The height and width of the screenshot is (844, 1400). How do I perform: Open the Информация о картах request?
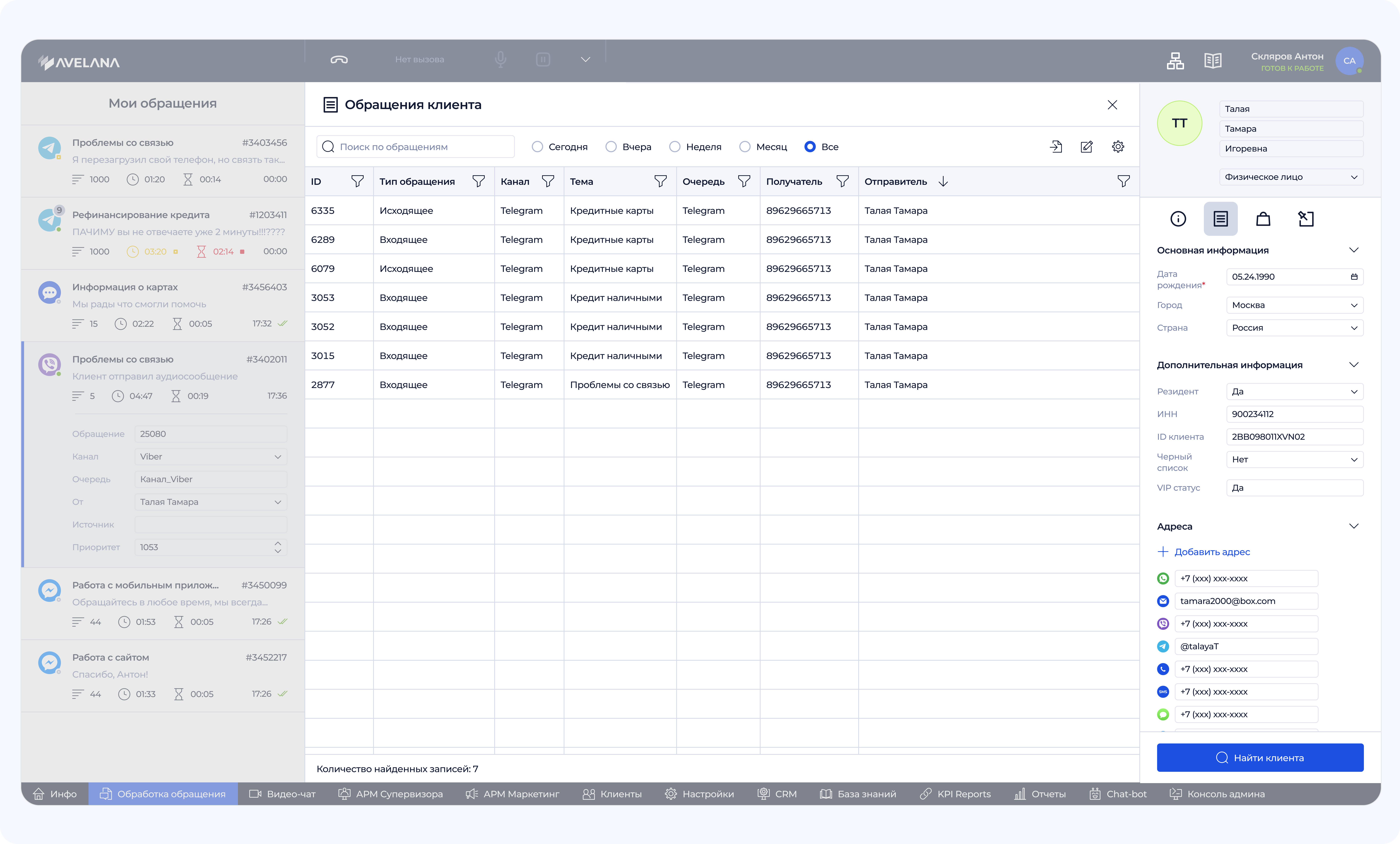[x=163, y=306]
